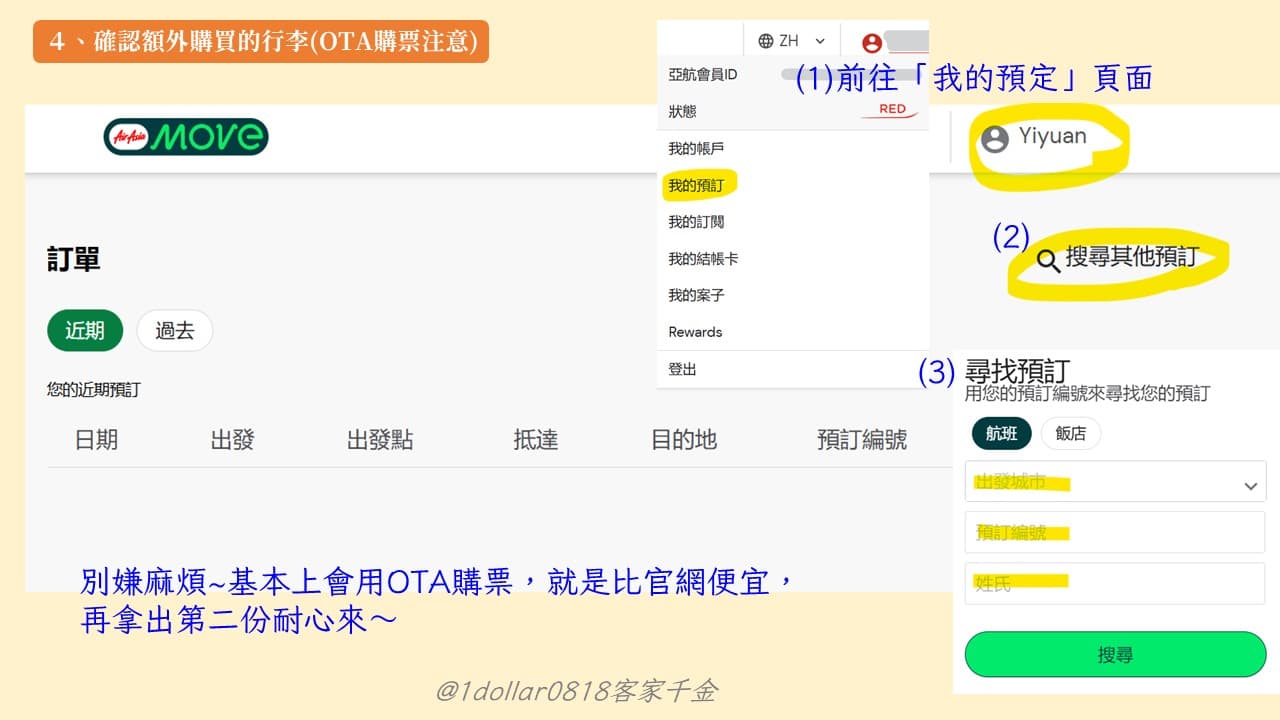Click the 日期 column header
Viewport: 1280px width, 720px height.
[96, 439]
